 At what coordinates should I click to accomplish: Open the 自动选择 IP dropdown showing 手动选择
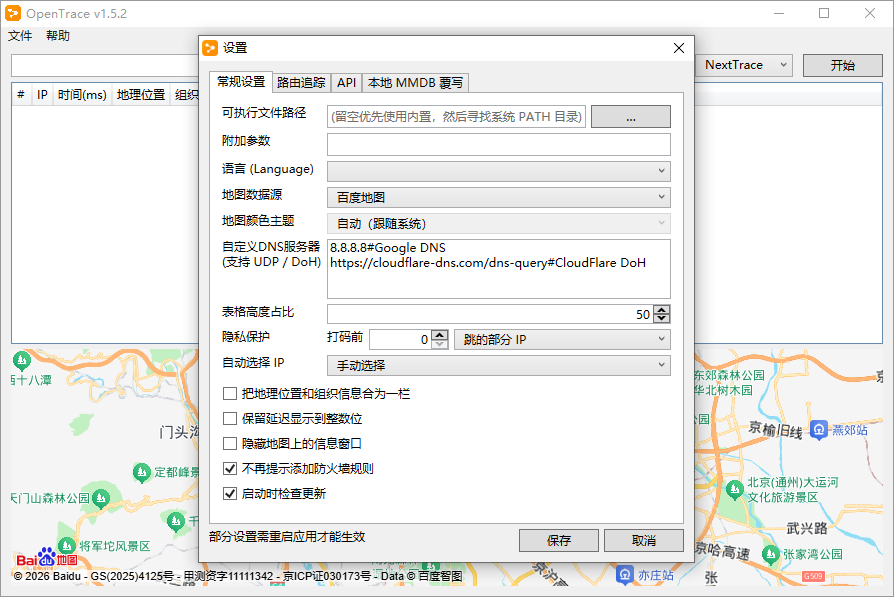[x=499, y=365]
